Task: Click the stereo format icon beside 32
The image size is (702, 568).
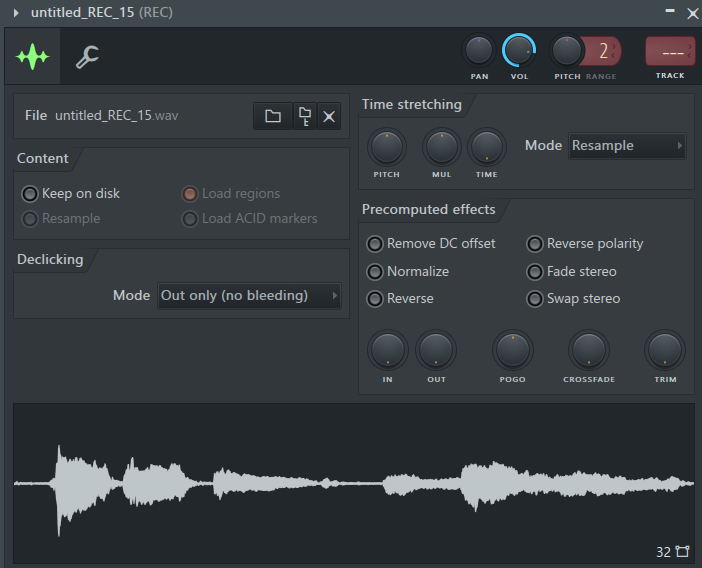Action: 682,551
